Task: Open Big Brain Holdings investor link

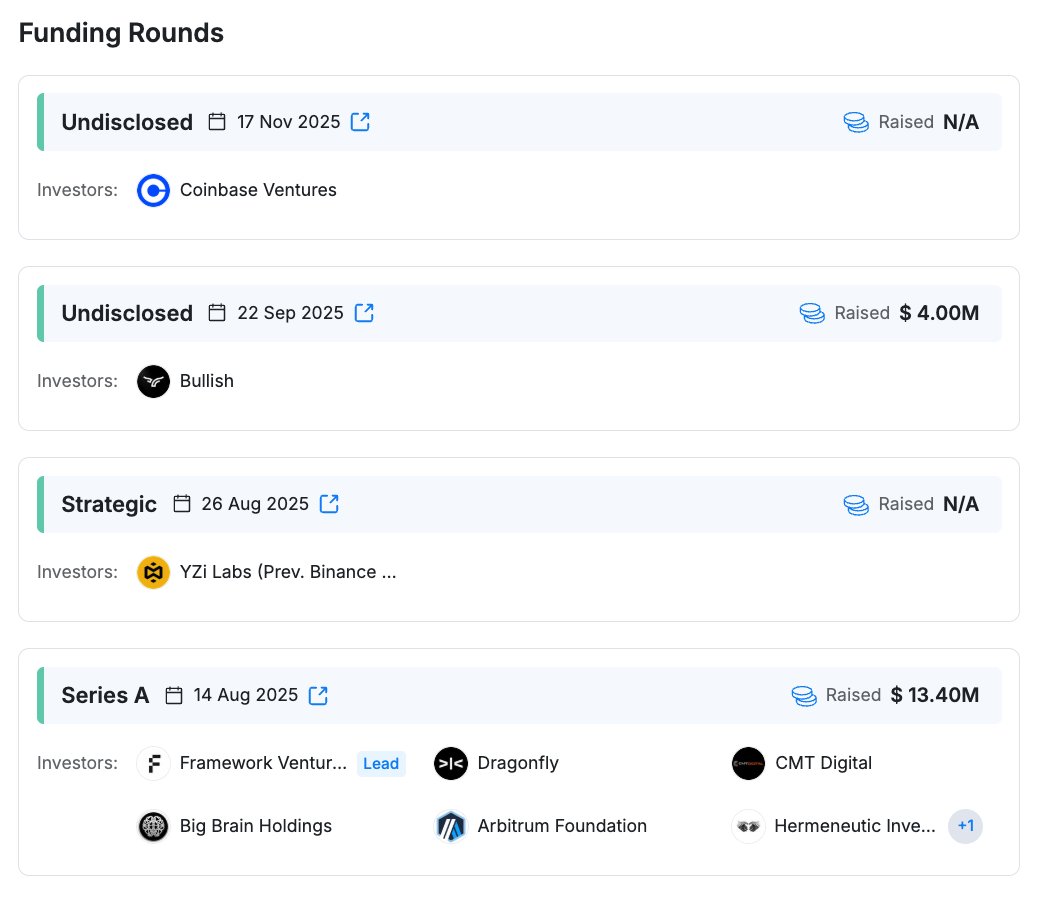Action: click(256, 826)
